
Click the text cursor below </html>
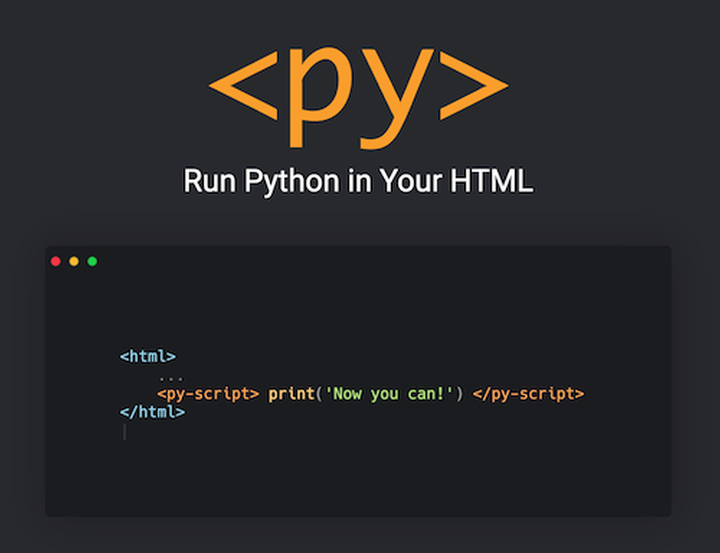coord(124,432)
